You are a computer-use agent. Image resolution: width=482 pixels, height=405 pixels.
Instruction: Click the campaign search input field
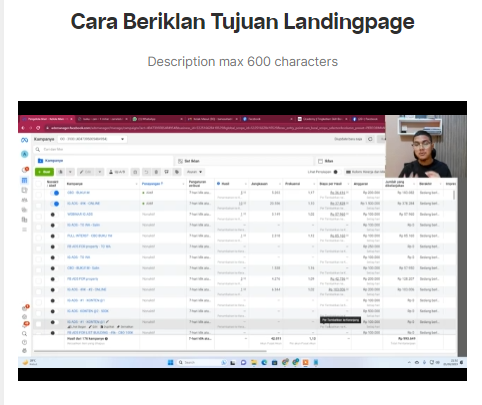coord(209,149)
